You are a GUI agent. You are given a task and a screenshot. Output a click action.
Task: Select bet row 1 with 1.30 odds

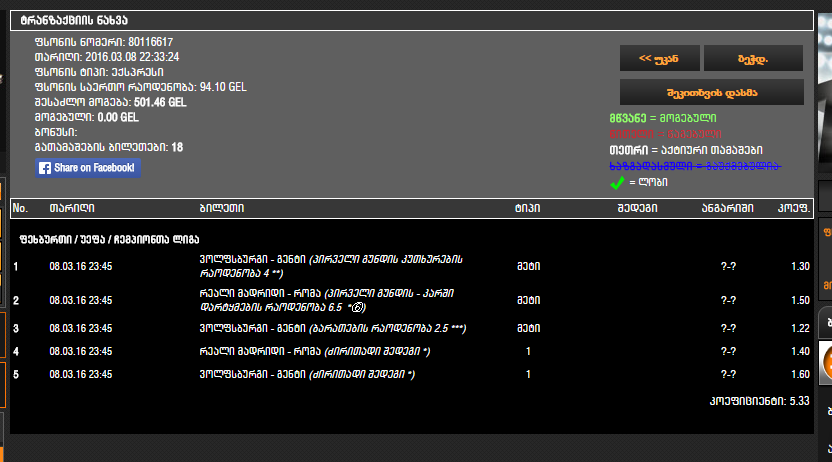pyautogui.click(x=412, y=266)
